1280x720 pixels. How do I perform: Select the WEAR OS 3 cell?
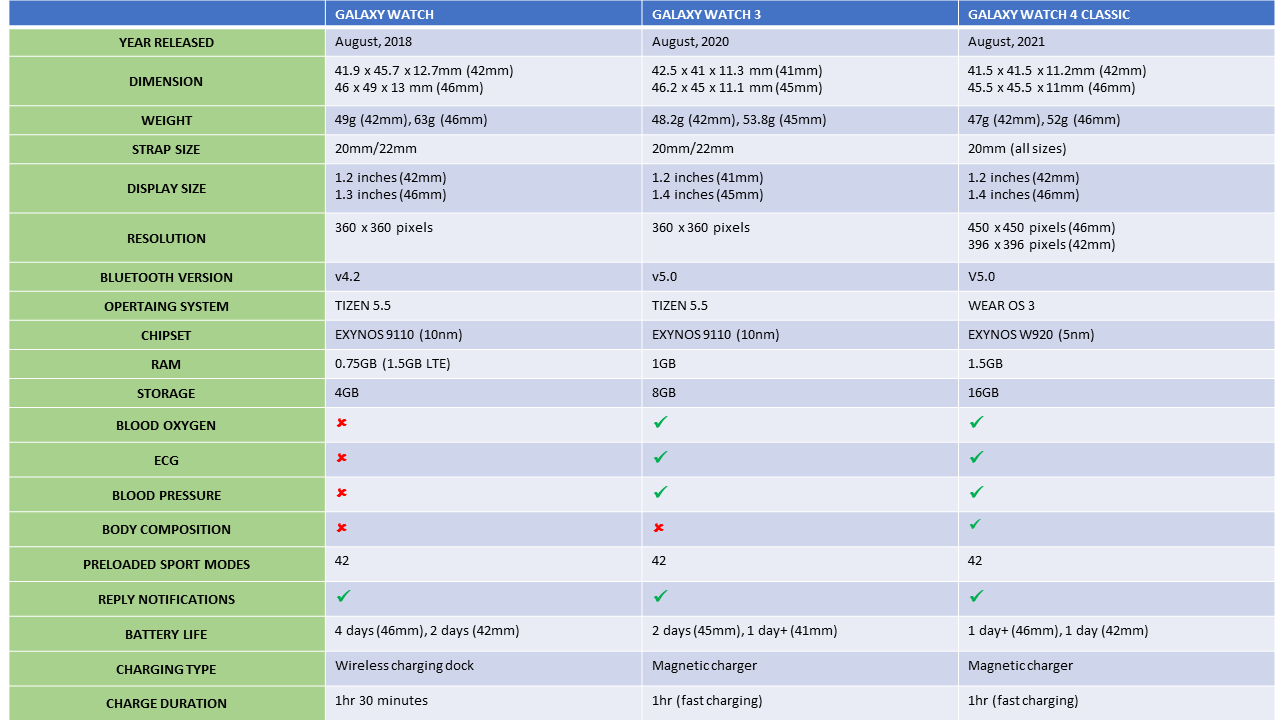coord(1116,306)
